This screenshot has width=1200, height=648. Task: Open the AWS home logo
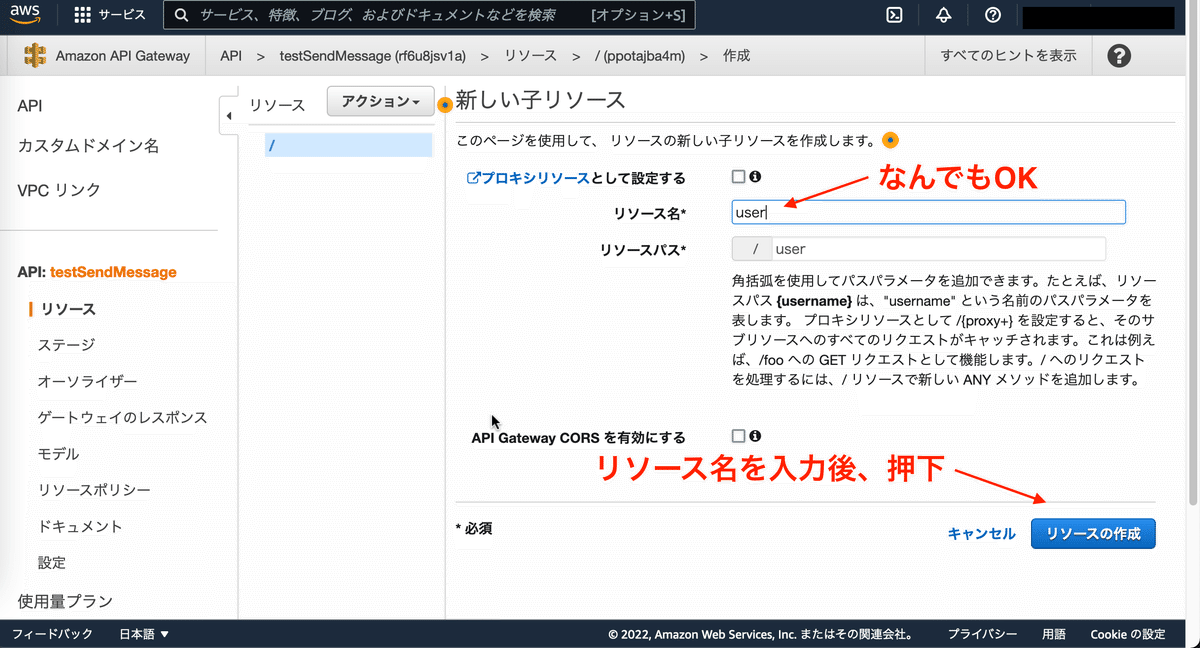coord(25,15)
